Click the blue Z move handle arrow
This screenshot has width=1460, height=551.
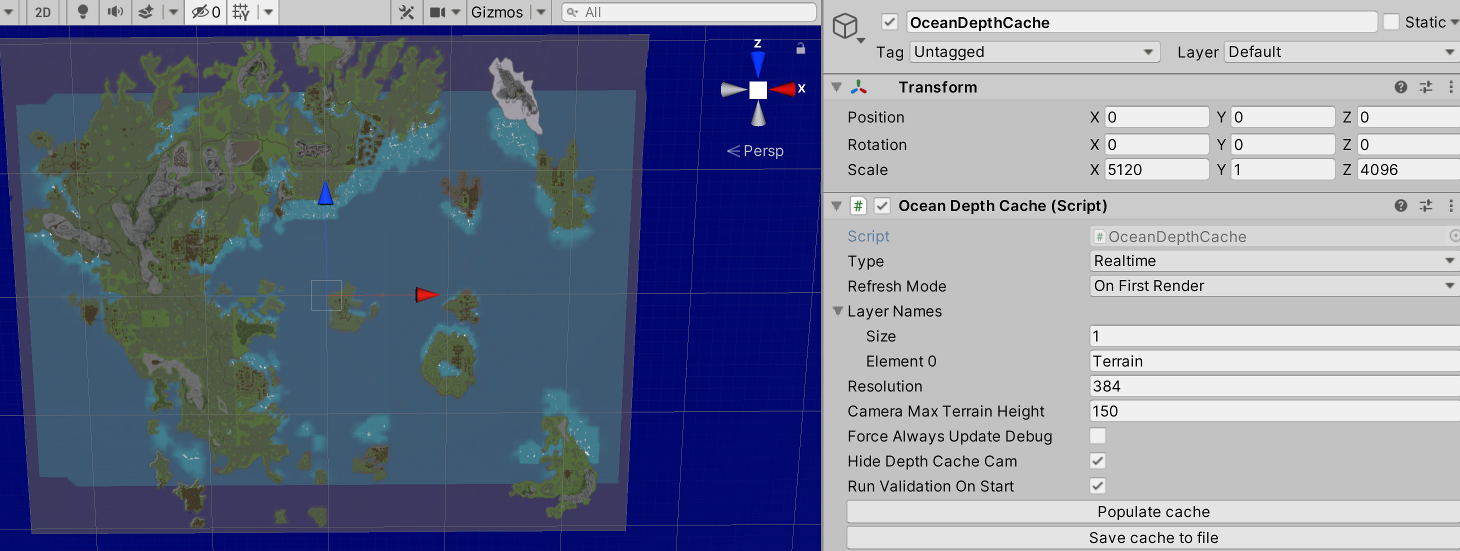pos(325,193)
